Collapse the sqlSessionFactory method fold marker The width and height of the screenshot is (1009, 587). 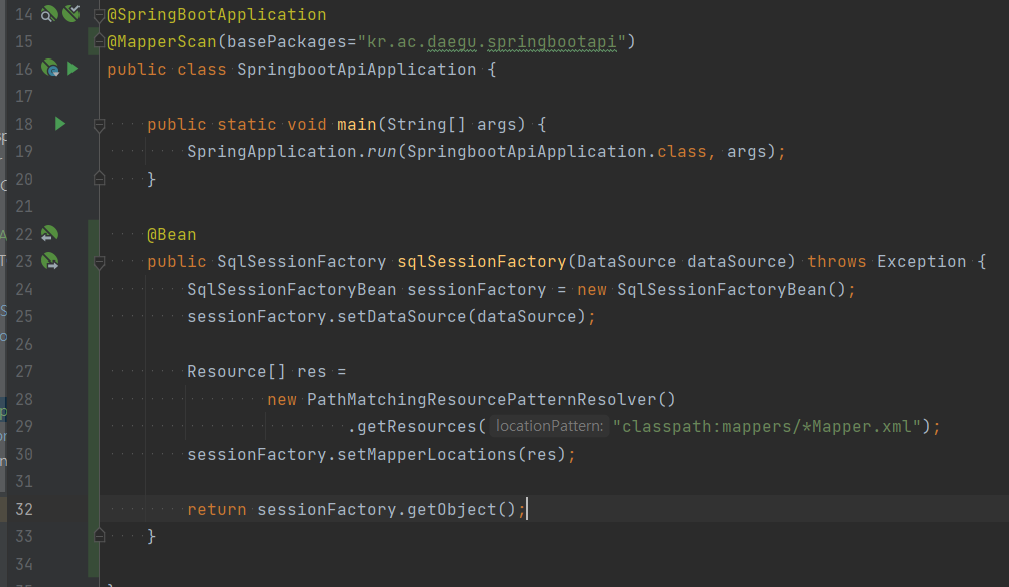coord(99,262)
